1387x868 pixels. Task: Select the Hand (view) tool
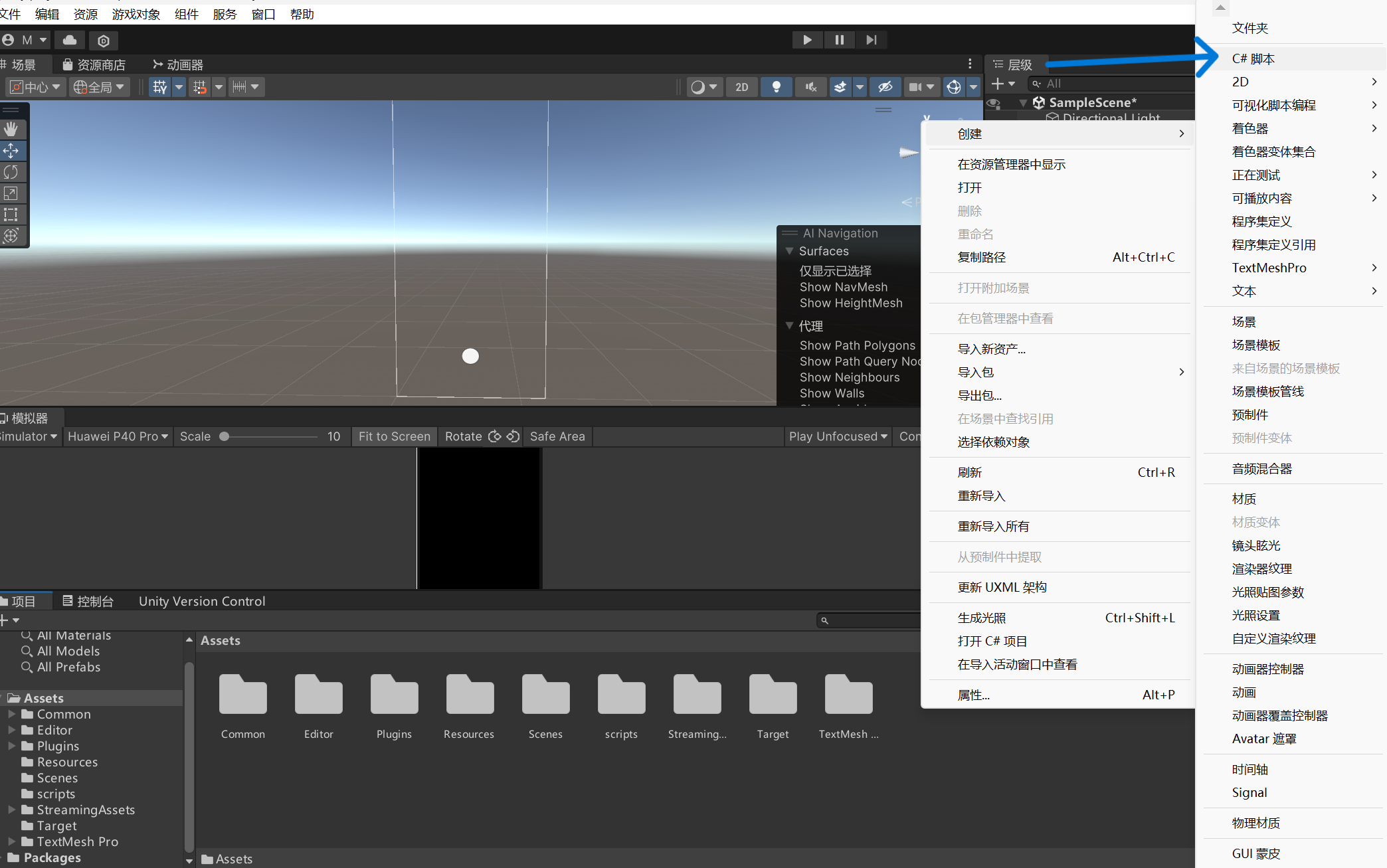point(11,129)
